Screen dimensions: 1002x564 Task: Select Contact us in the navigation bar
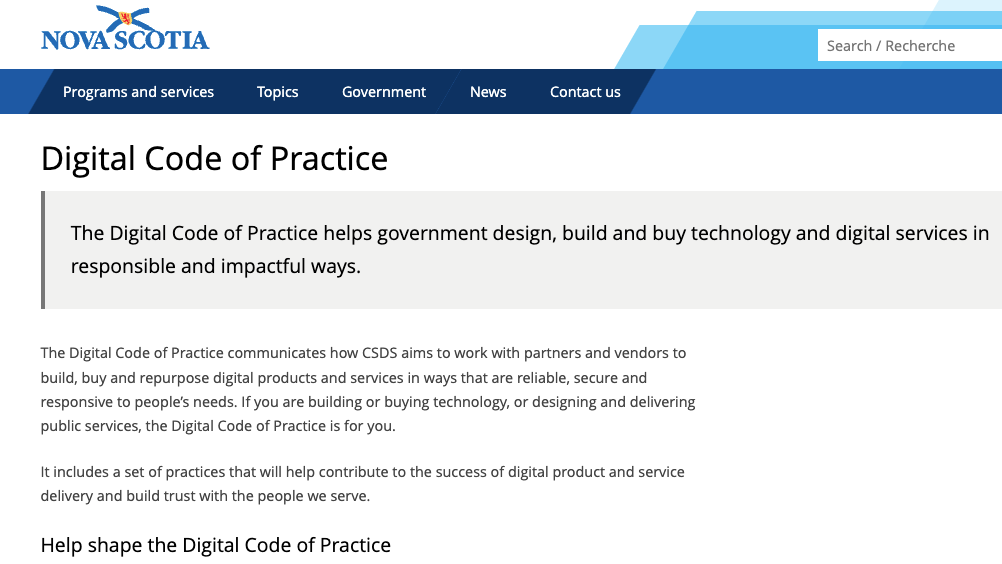click(585, 92)
